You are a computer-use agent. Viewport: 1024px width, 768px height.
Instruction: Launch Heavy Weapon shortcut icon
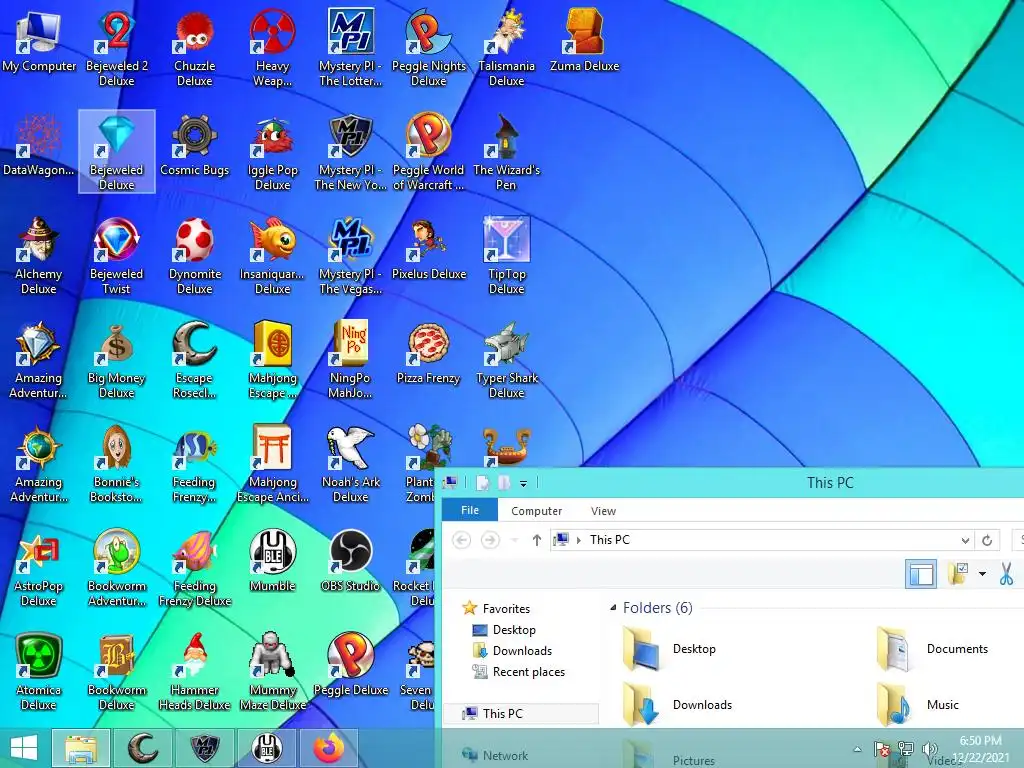(272, 47)
